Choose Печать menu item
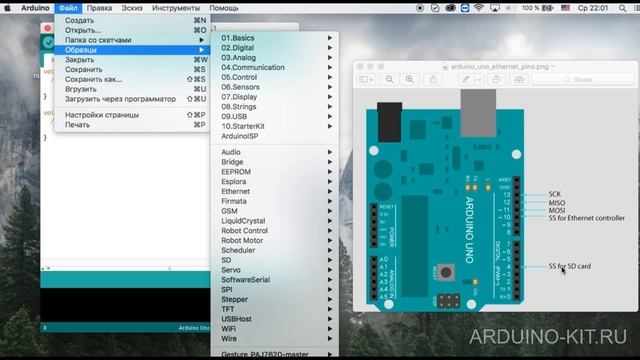This screenshot has height=360, width=640. pos(132,124)
